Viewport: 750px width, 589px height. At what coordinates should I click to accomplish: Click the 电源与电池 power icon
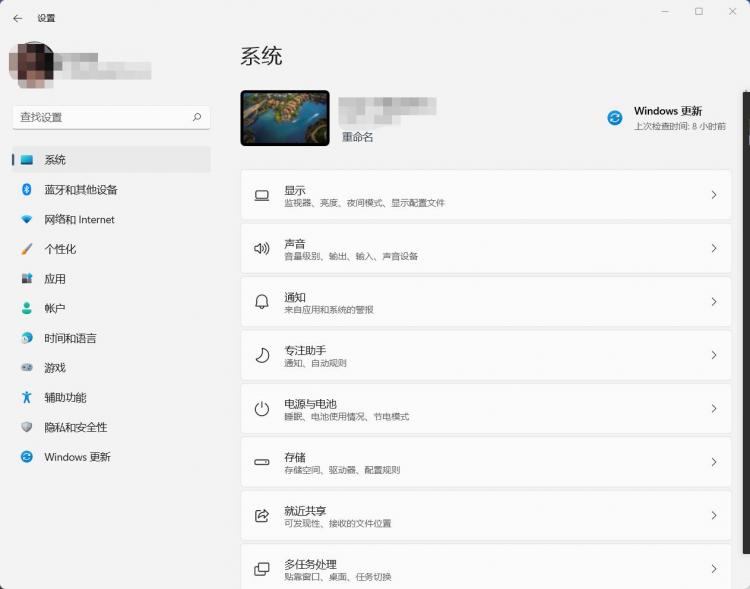click(262, 409)
